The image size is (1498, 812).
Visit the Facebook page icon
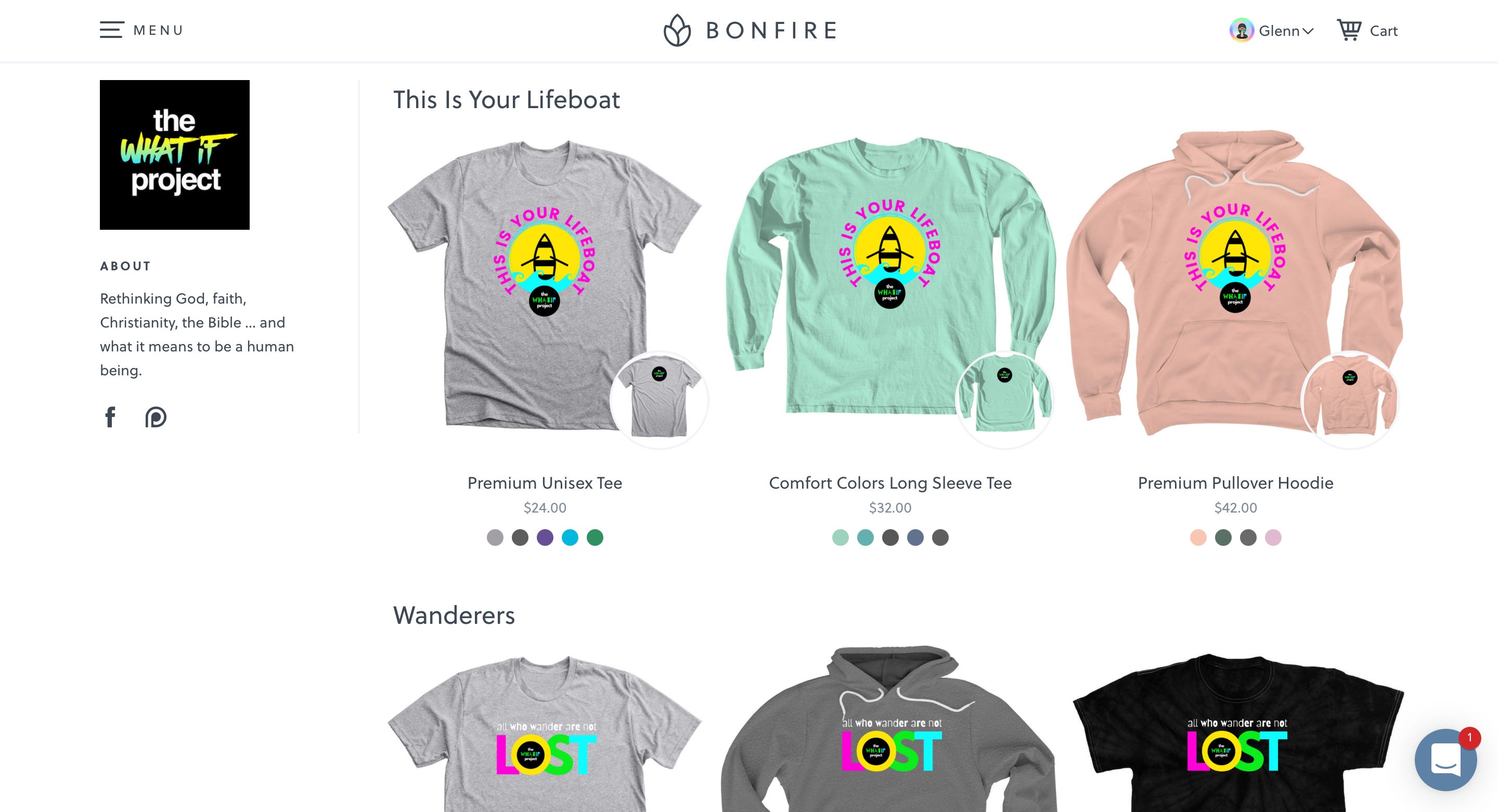[110, 417]
